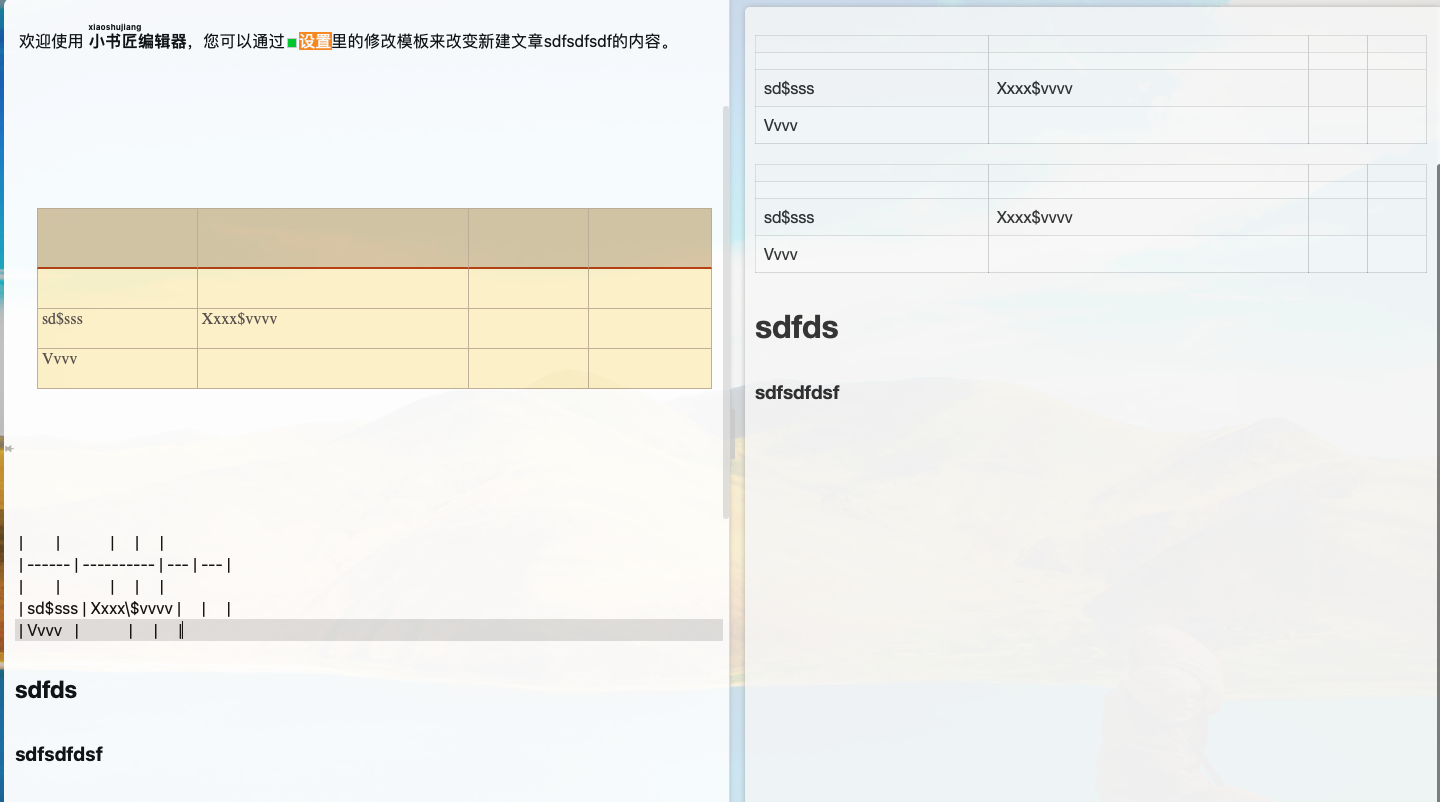
Task: Click the Vvvv cell in the editor table
Action: click(x=58, y=358)
